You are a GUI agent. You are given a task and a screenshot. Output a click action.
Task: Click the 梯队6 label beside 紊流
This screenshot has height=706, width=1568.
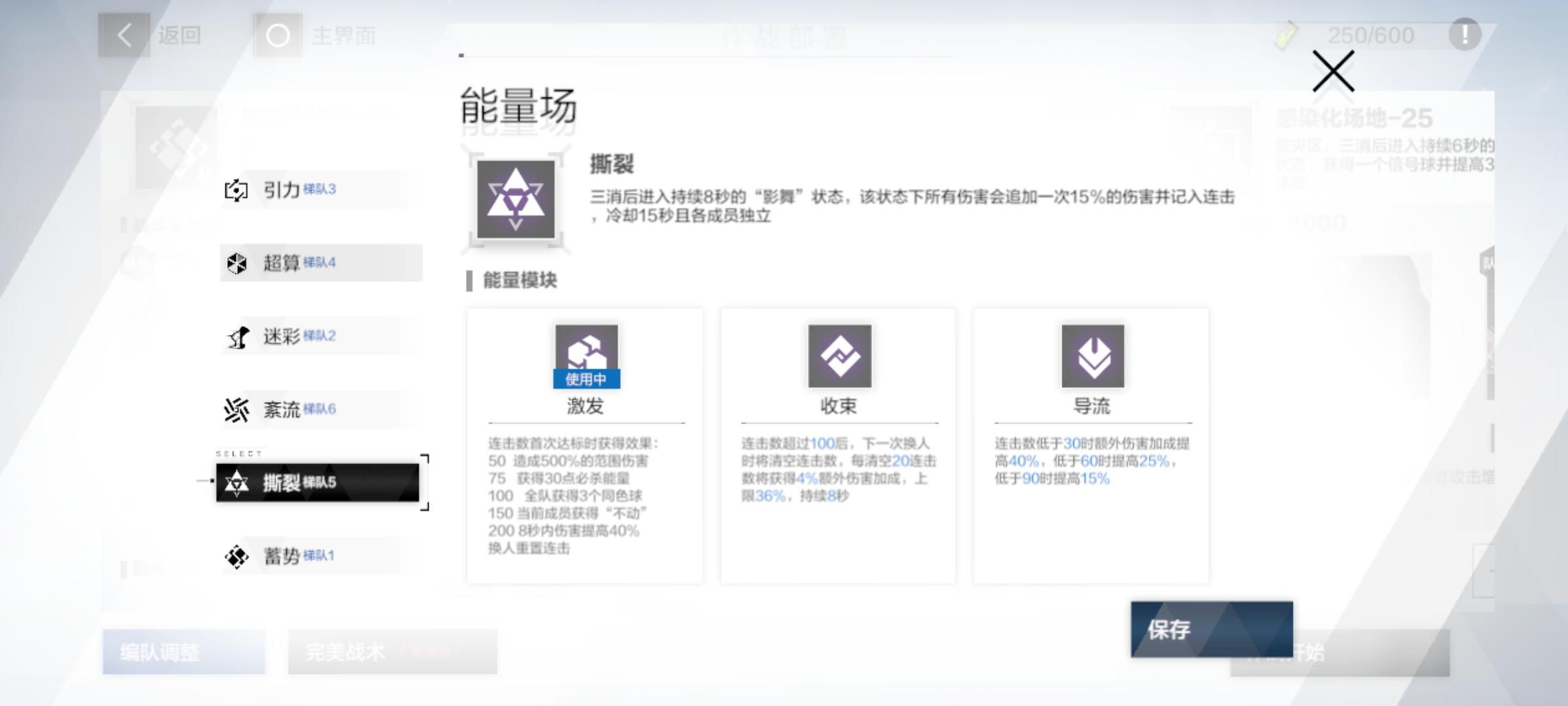click(x=319, y=409)
